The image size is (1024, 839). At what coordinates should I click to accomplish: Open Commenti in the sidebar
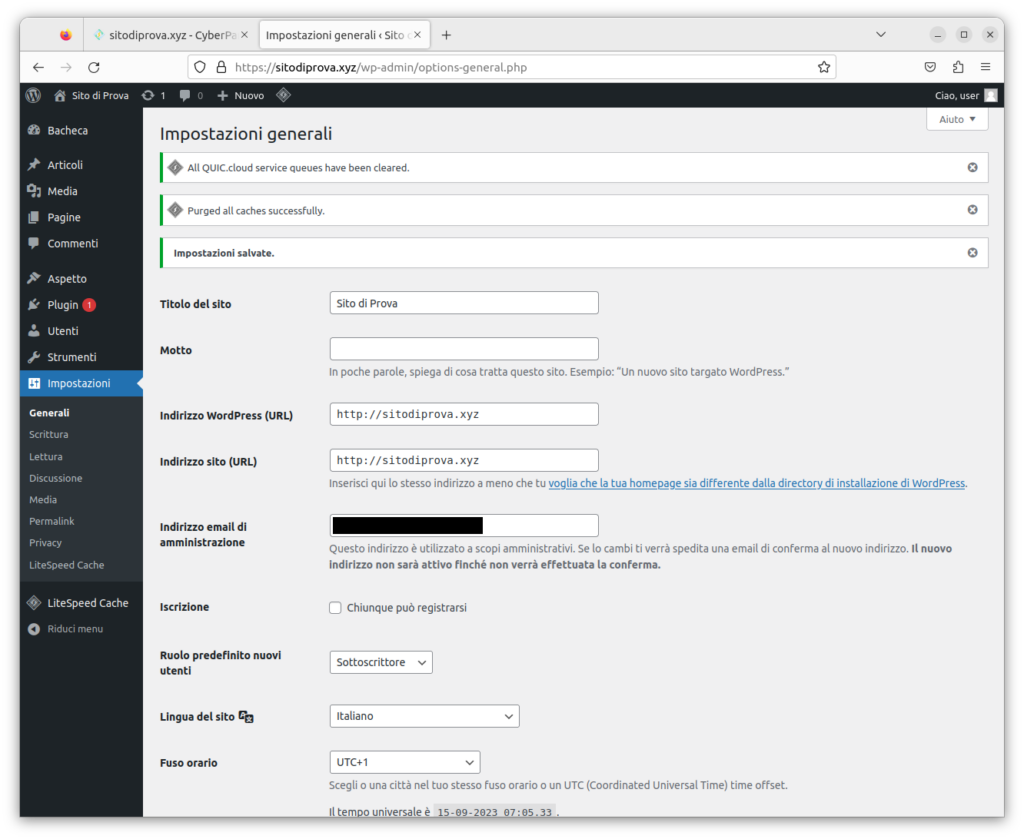click(x=81, y=244)
